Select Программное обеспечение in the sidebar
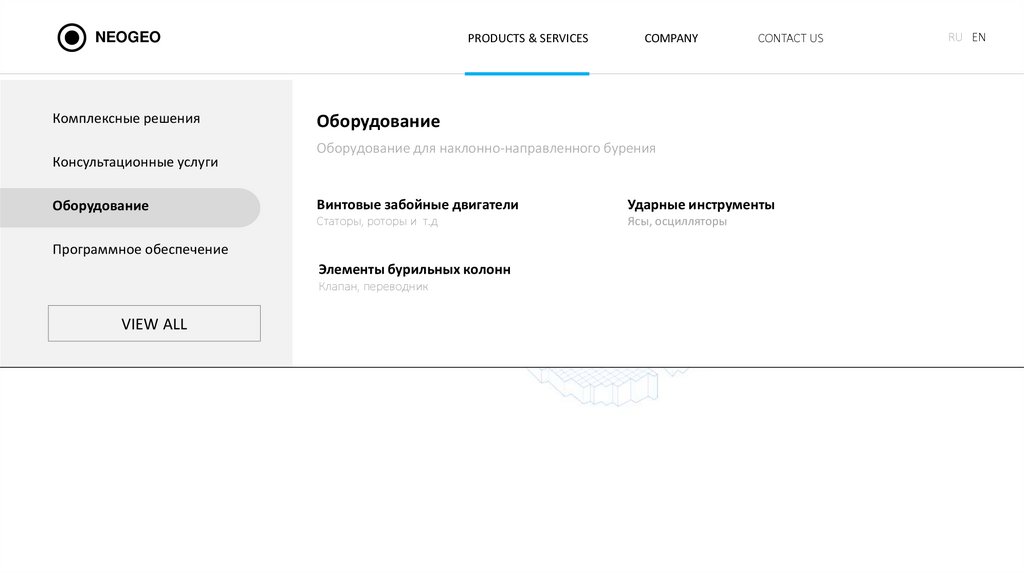This screenshot has height=574, width=1024. point(140,249)
